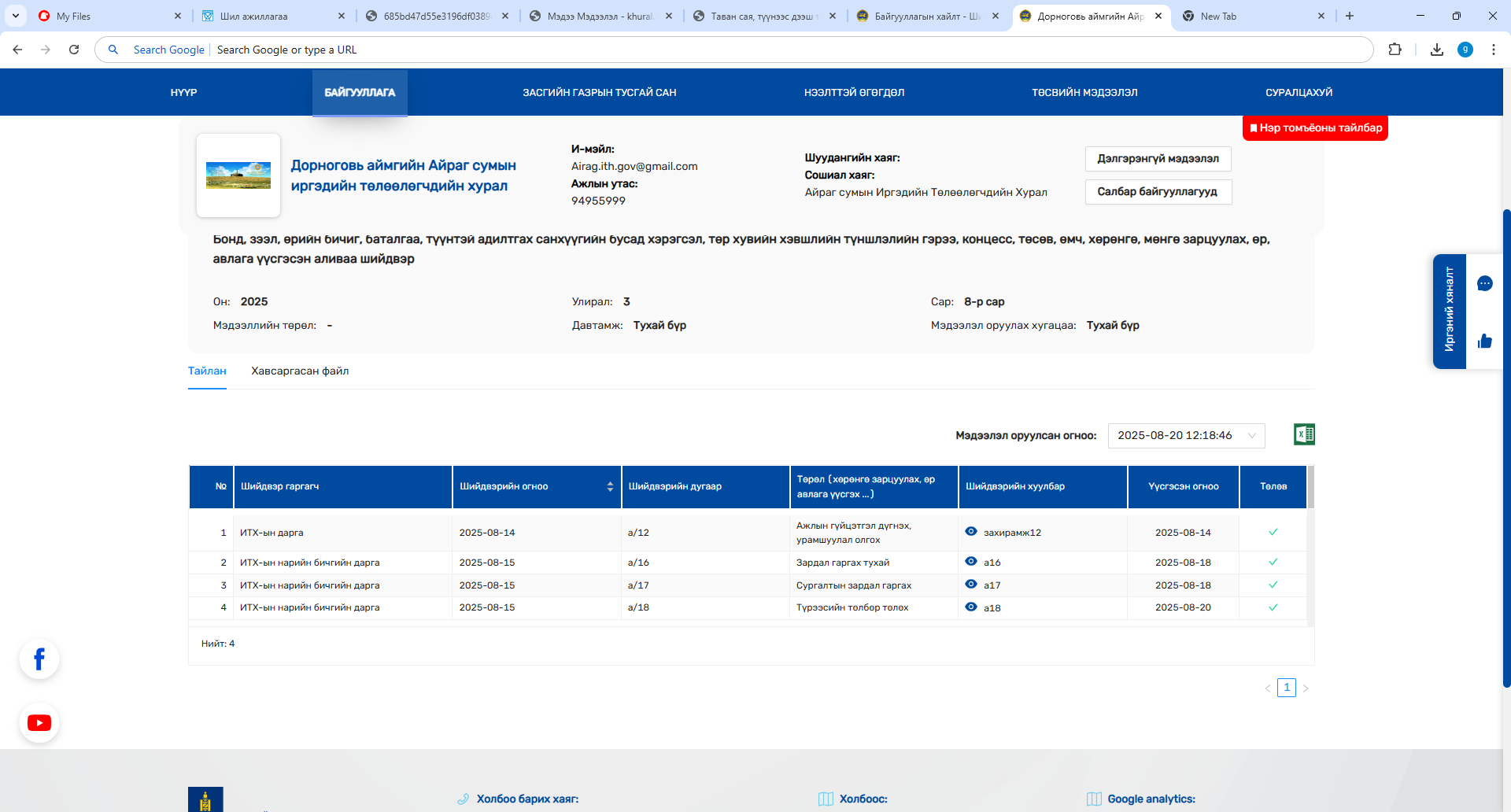The width and height of the screenshot is (1511, 812).
Task: Open ТӨСВИЙН МЭДЭЭЛЭЛ menu item
Action: point(1084,93)
